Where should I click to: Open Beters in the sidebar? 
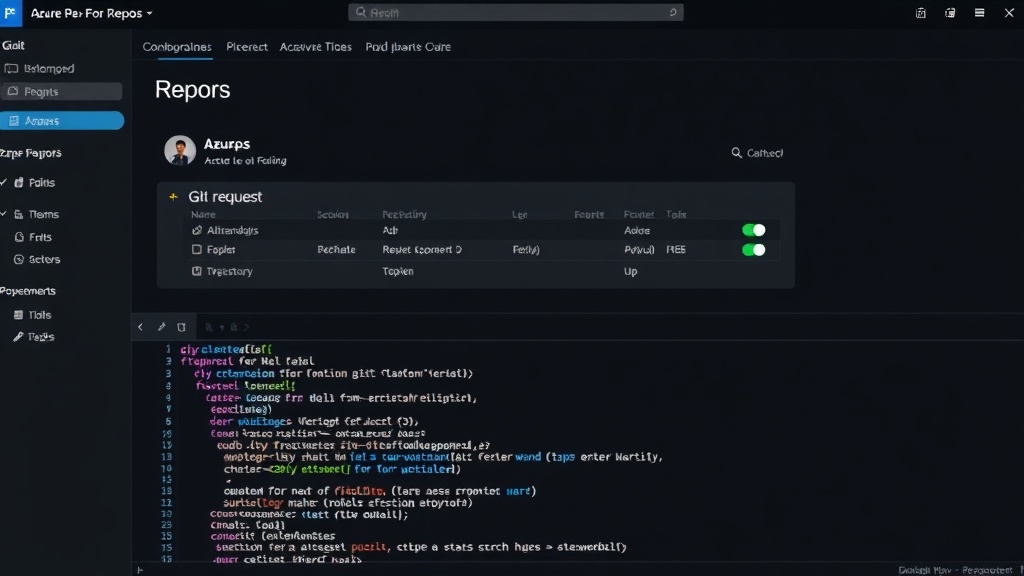[44, 259]
